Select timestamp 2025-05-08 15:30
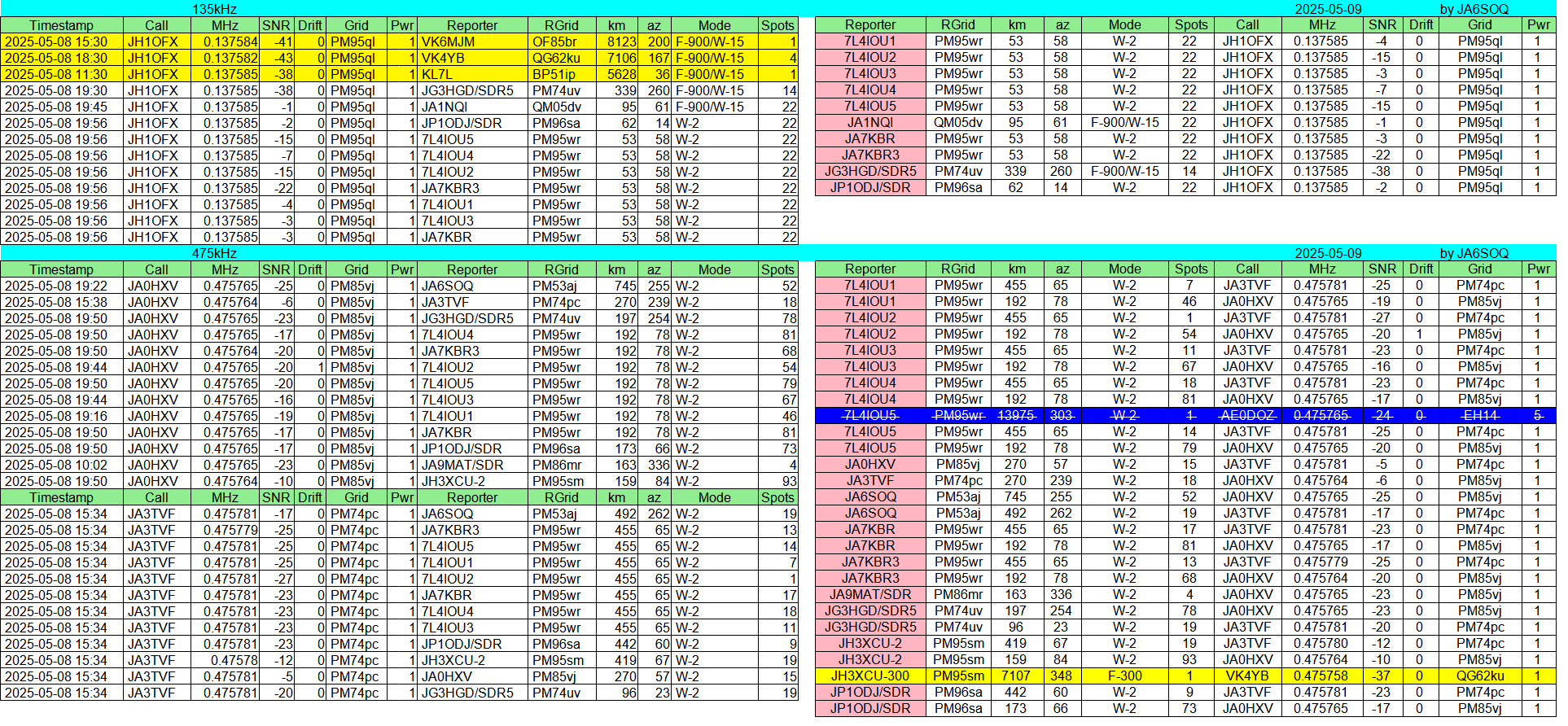This screenshot has height=726, width=1568. pos(62,42)
